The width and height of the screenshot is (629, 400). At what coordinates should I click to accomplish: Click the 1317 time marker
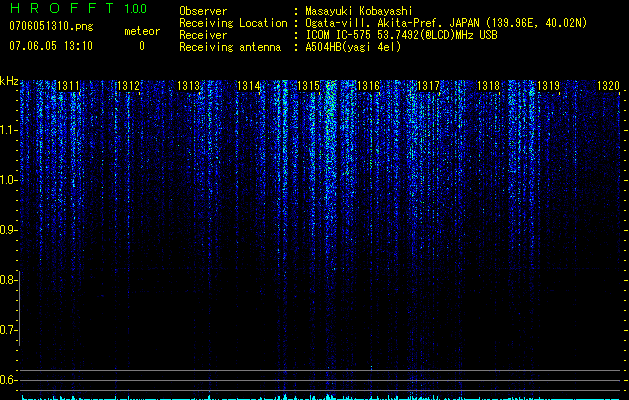click(428, 86)
